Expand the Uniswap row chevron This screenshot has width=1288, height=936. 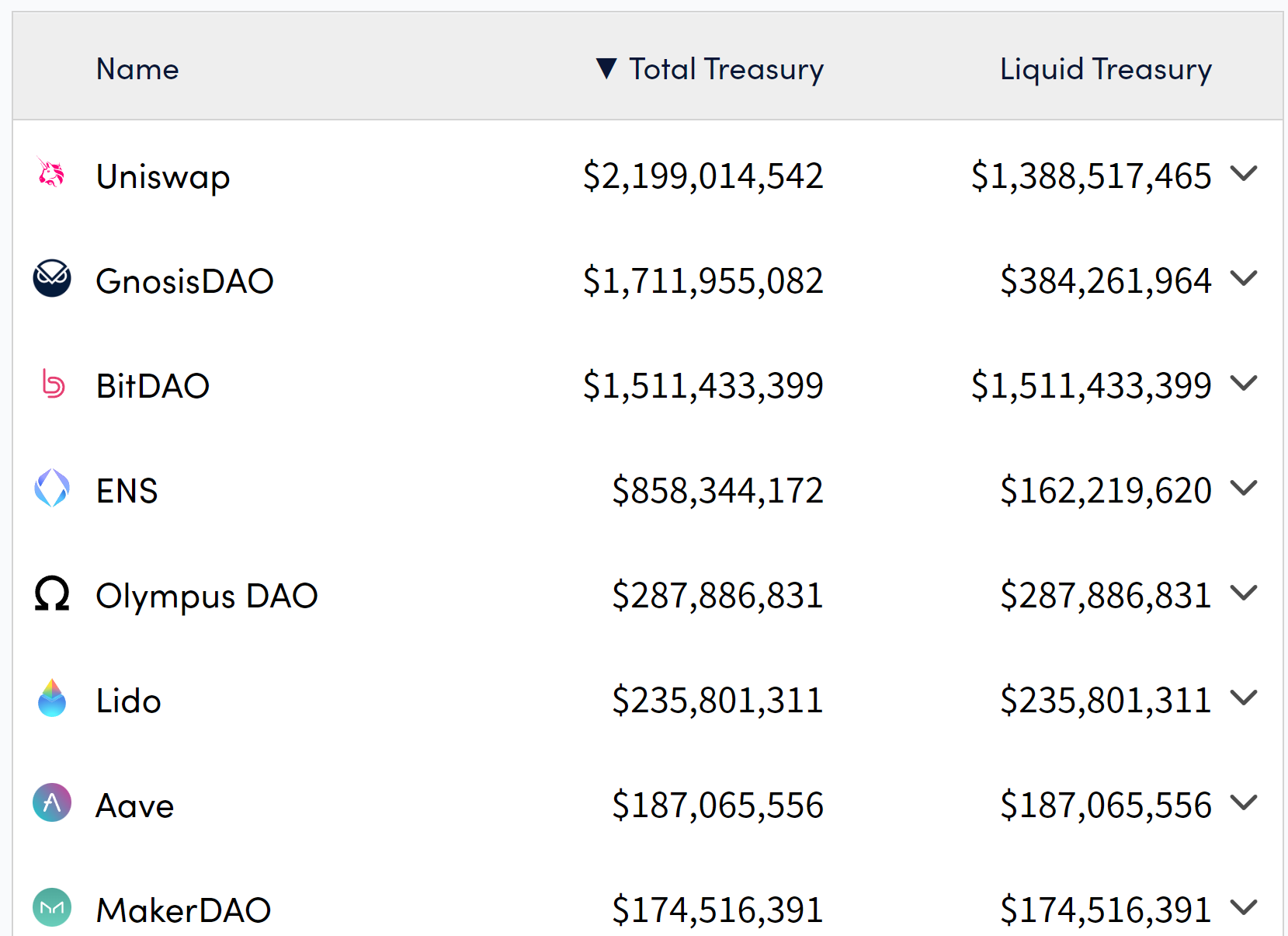1244,173
